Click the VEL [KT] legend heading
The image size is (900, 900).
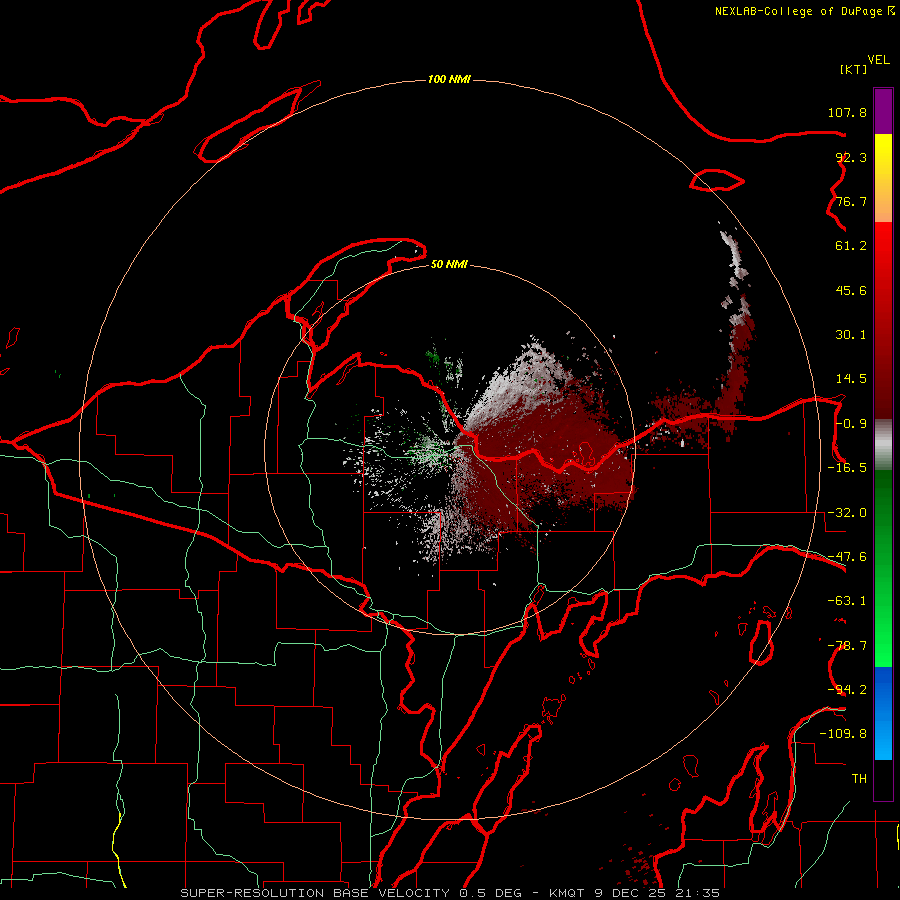tap(864, 64)
